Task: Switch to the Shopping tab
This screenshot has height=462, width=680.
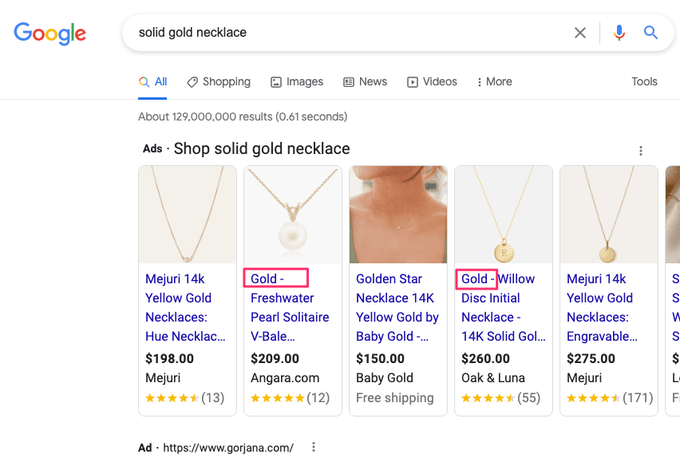Action: 219,82
